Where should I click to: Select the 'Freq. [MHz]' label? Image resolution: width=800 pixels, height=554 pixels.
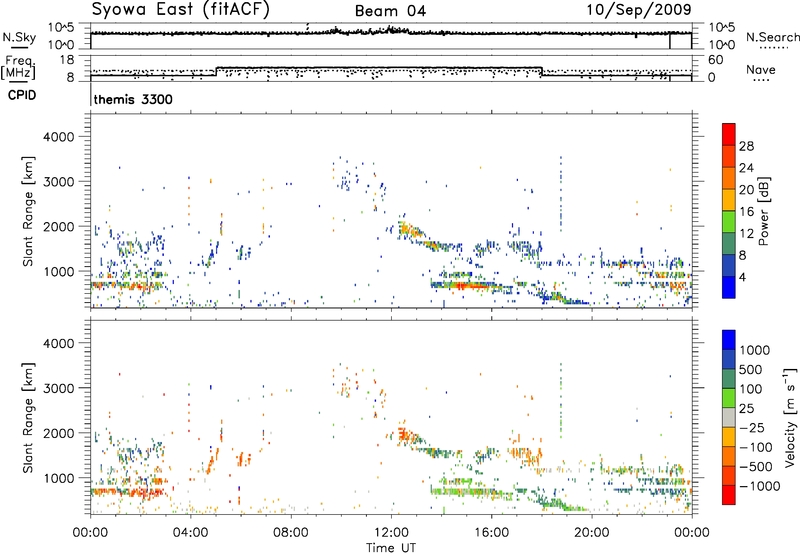tap(18, 67)
